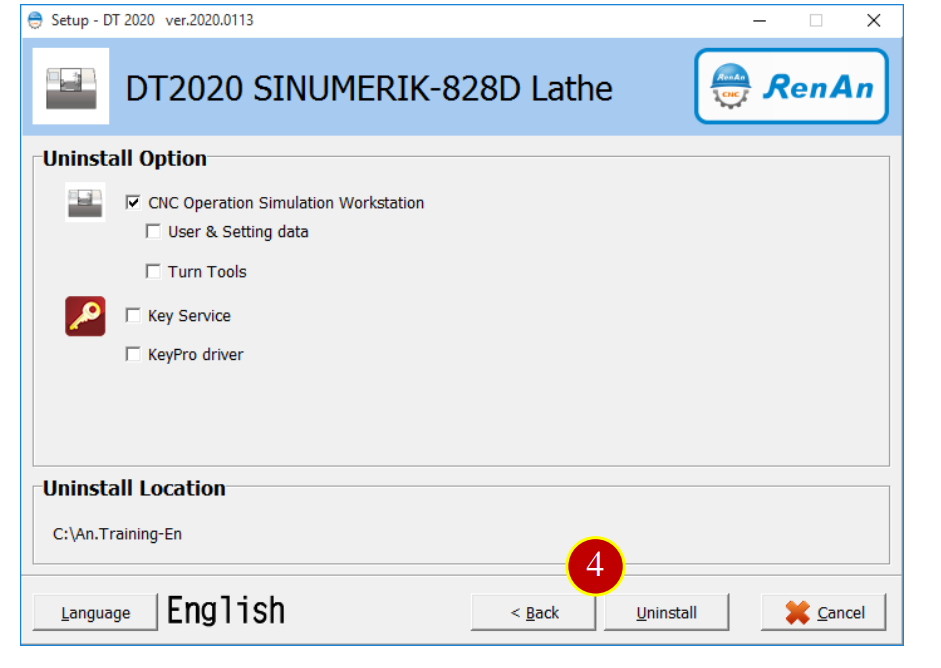941x668 pixels.
Task: Click the Uninstall Option heading
Action: click(125, 159)
